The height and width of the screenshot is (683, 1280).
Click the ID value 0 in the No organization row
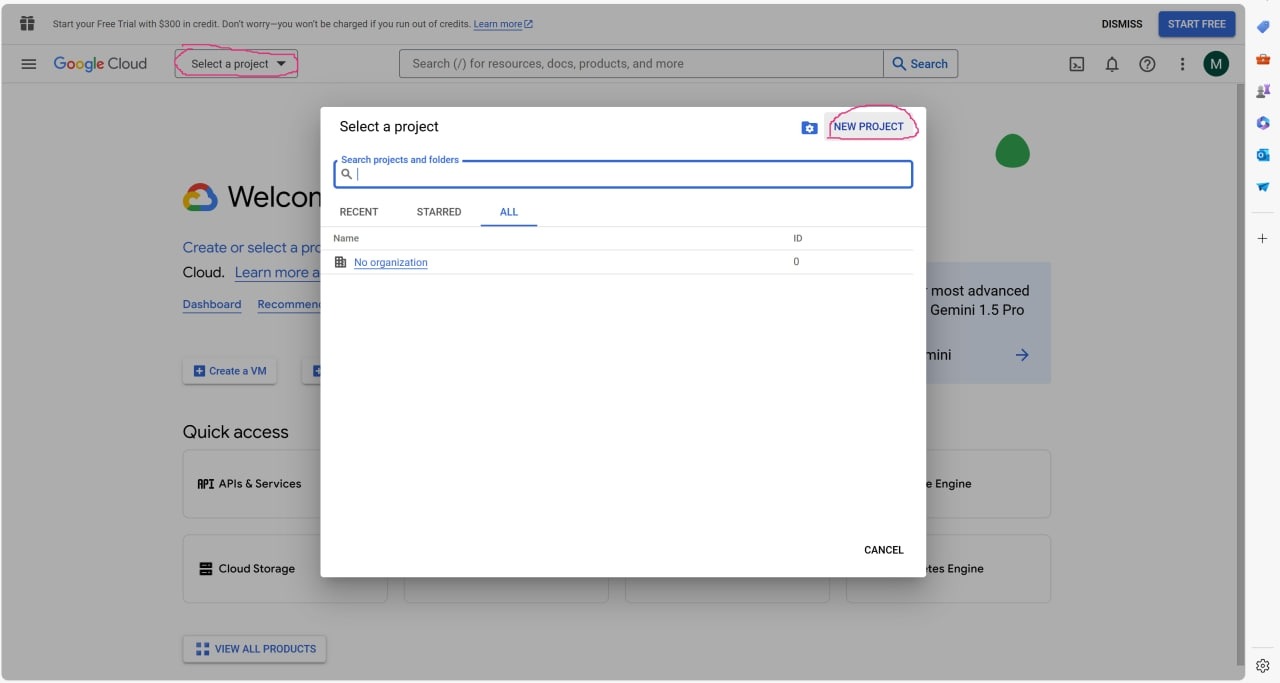click(797, 262)
